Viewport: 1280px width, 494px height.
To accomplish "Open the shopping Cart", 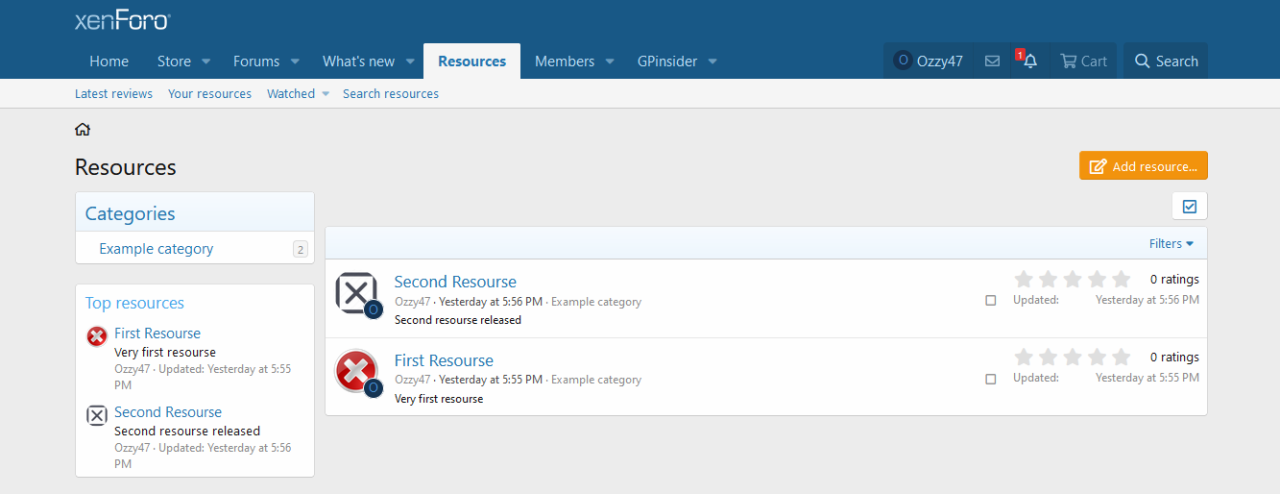I will click(1083, 61).
